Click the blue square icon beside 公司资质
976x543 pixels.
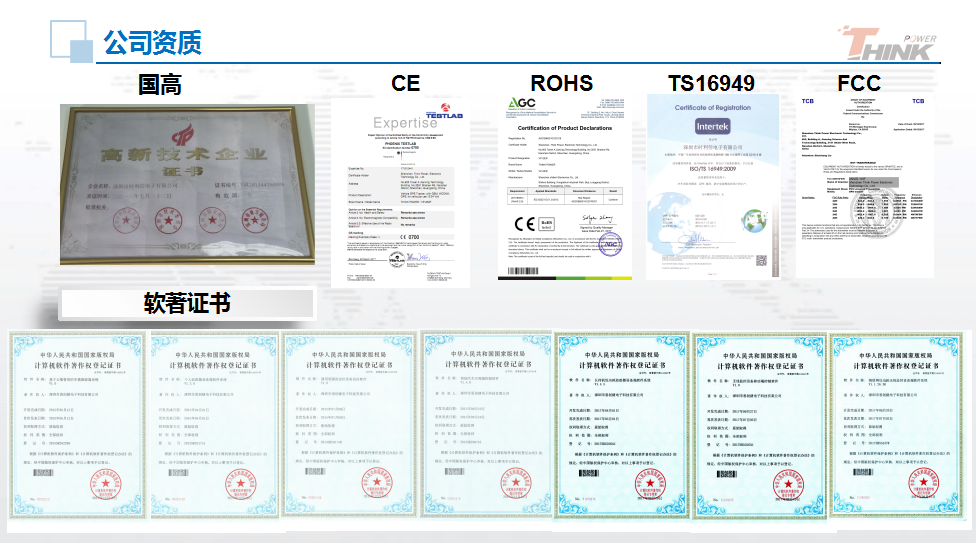click(72, 42)
